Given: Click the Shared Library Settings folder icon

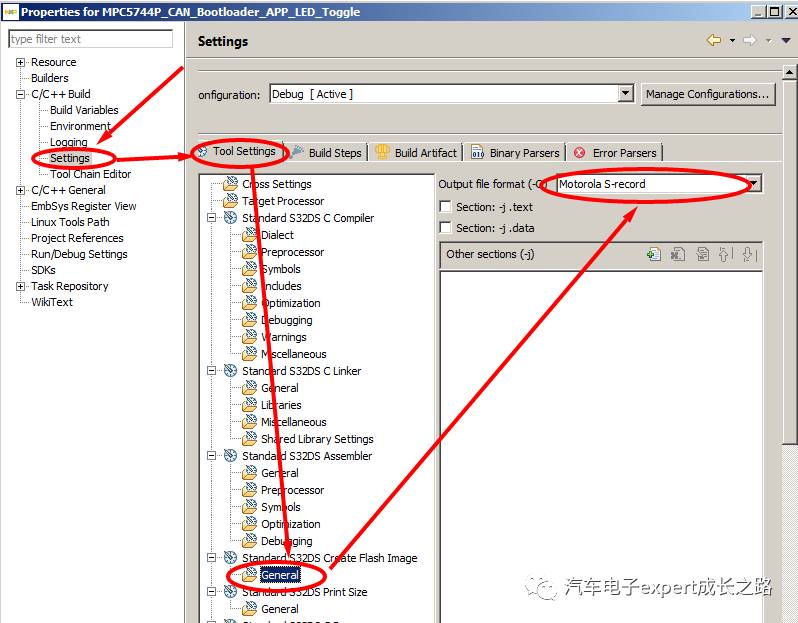Looking at the screenshot, I should pos(249,438).
